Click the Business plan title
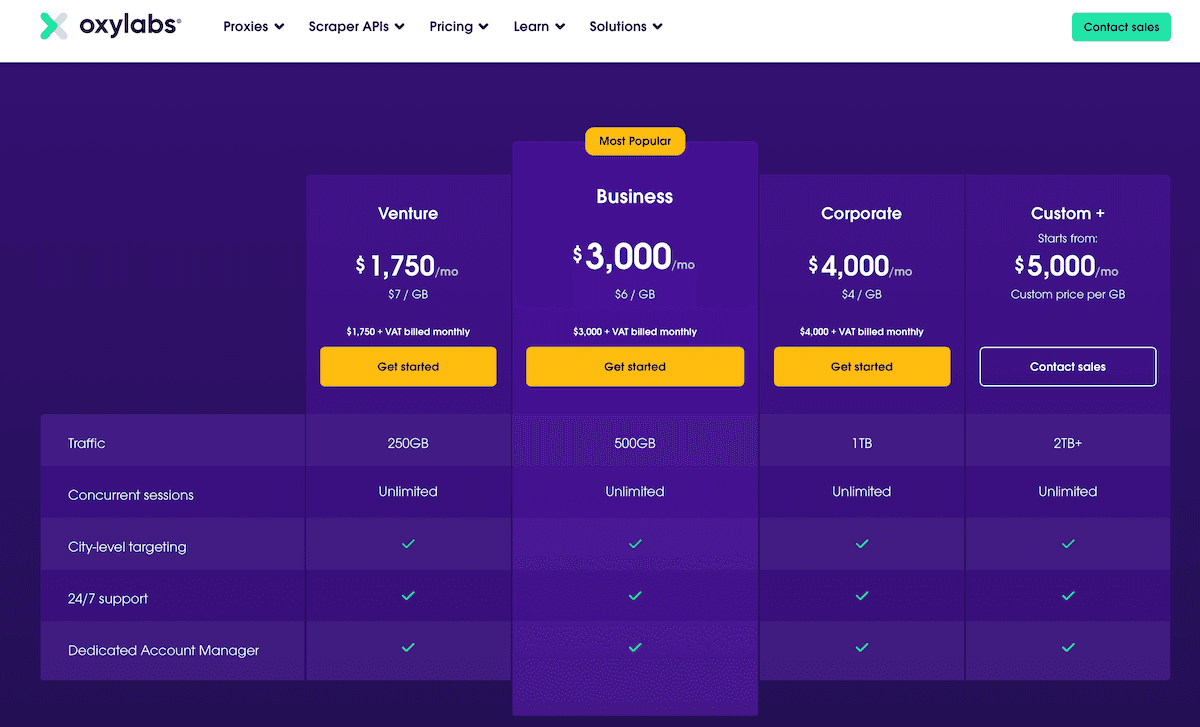The image size is (1200, 727). coord(635,197)
